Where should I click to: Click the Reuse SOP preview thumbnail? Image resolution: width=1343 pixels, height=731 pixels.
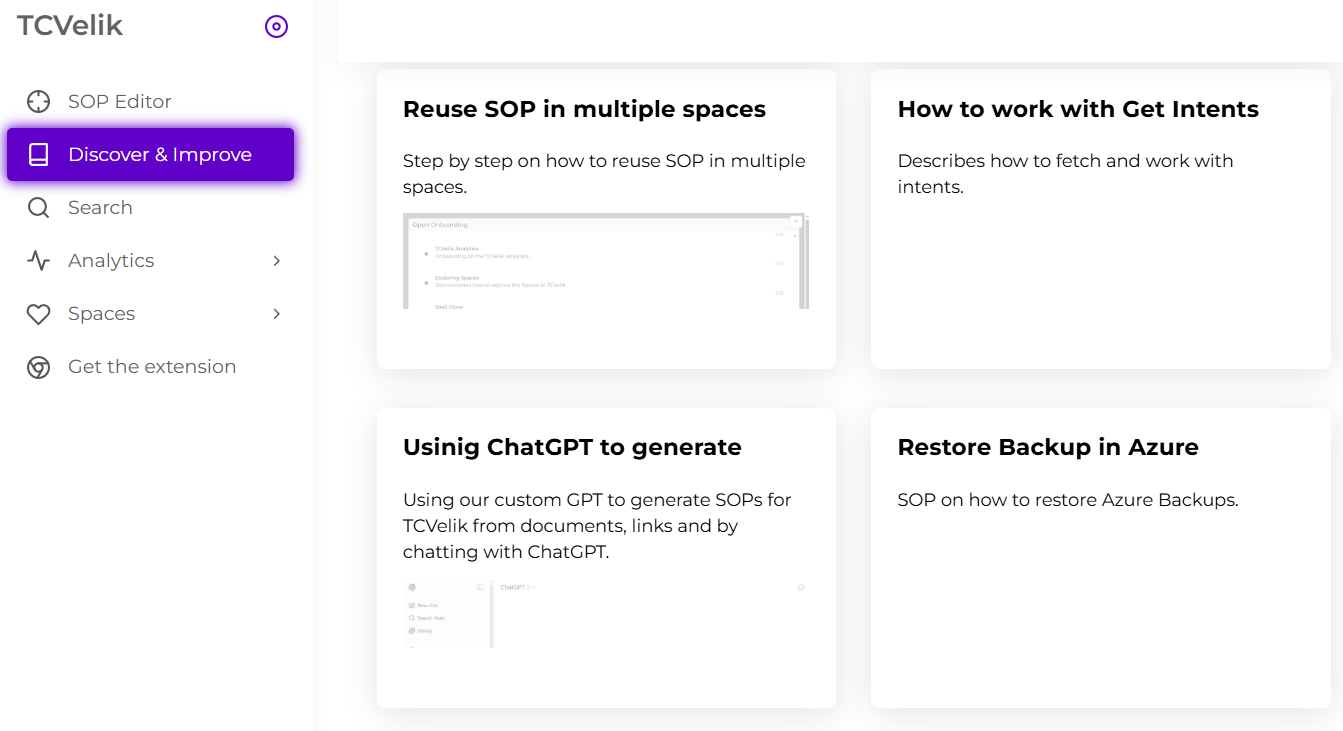point(605,261)
